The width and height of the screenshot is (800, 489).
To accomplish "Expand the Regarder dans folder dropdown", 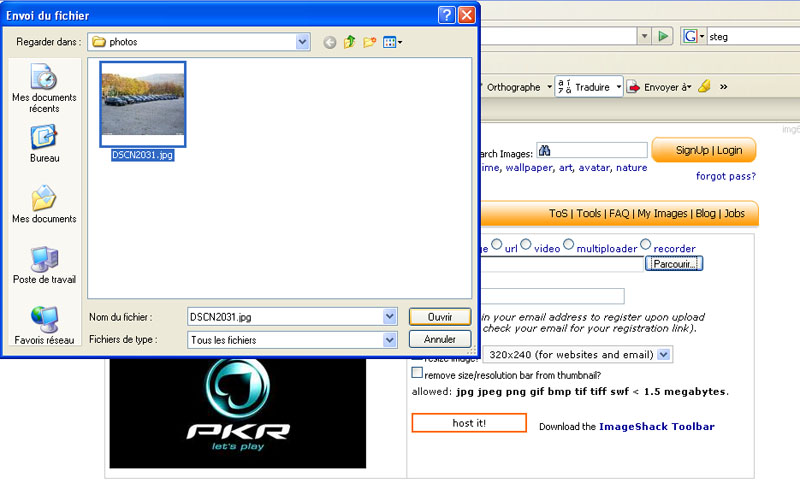I will pyautogui.click(x=303, y=41).
